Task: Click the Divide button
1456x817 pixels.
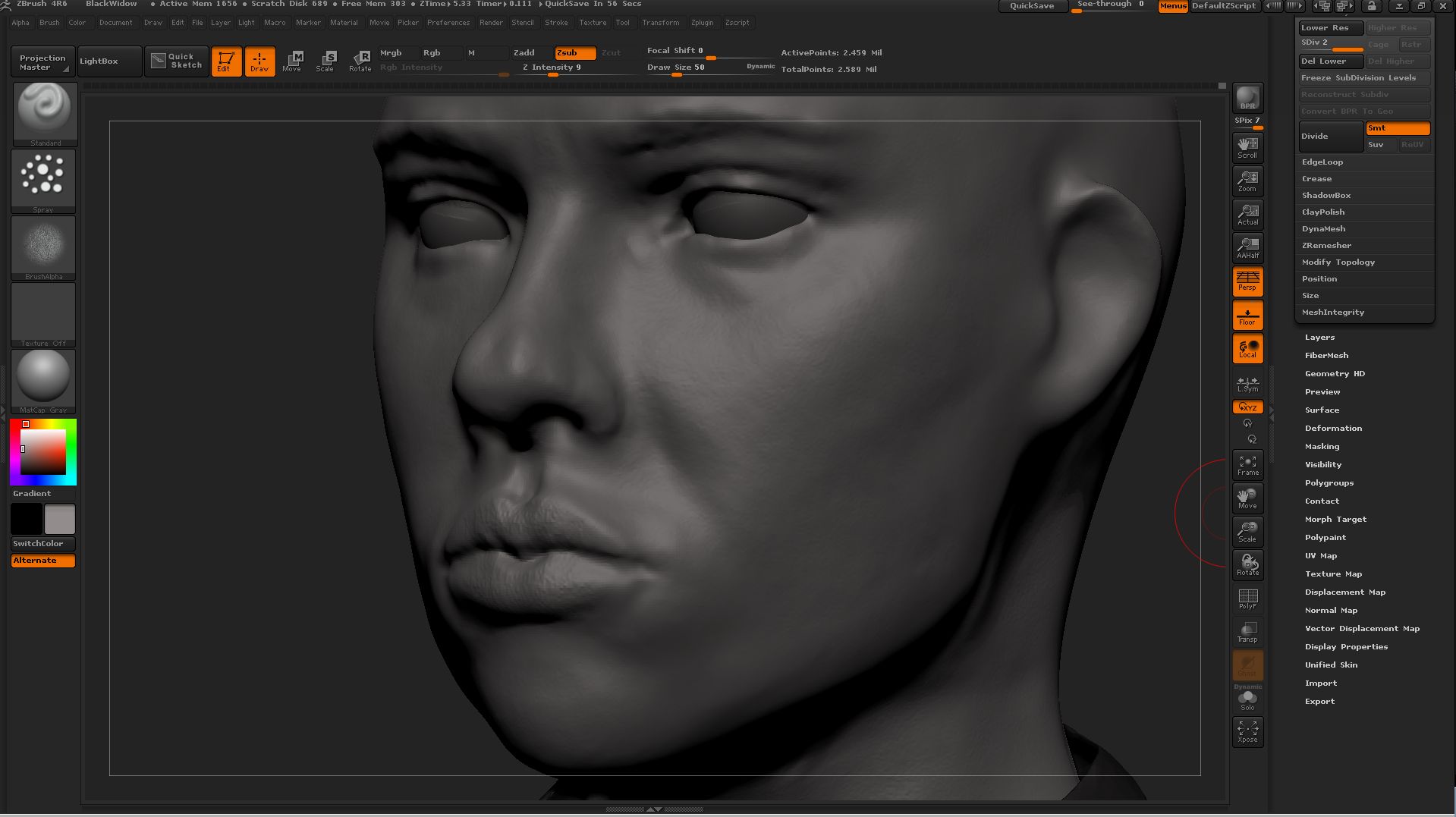Action: [1331, 137]
